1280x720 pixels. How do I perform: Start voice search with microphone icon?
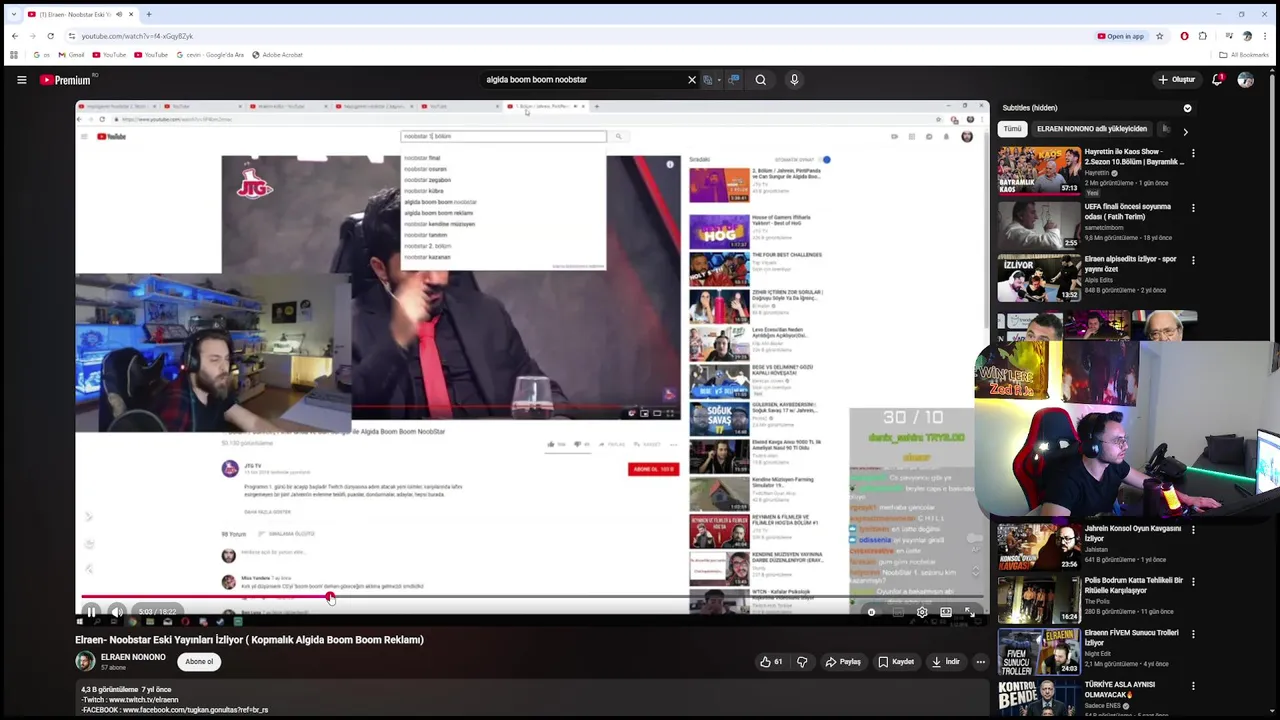[794, 80]
